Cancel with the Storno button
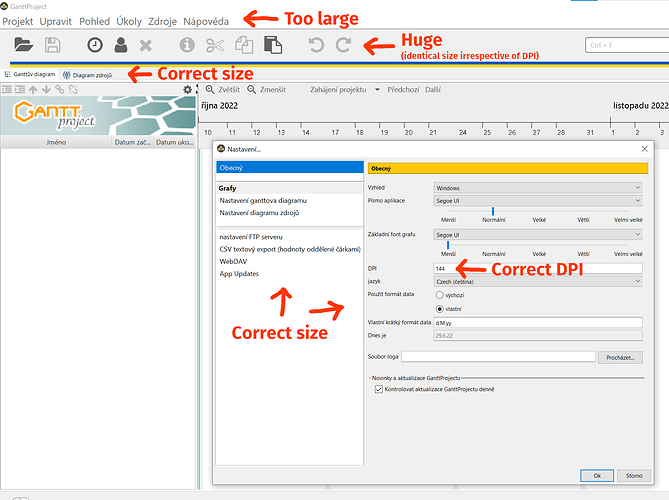Screen dimensions: 669x500 [634, 476]
